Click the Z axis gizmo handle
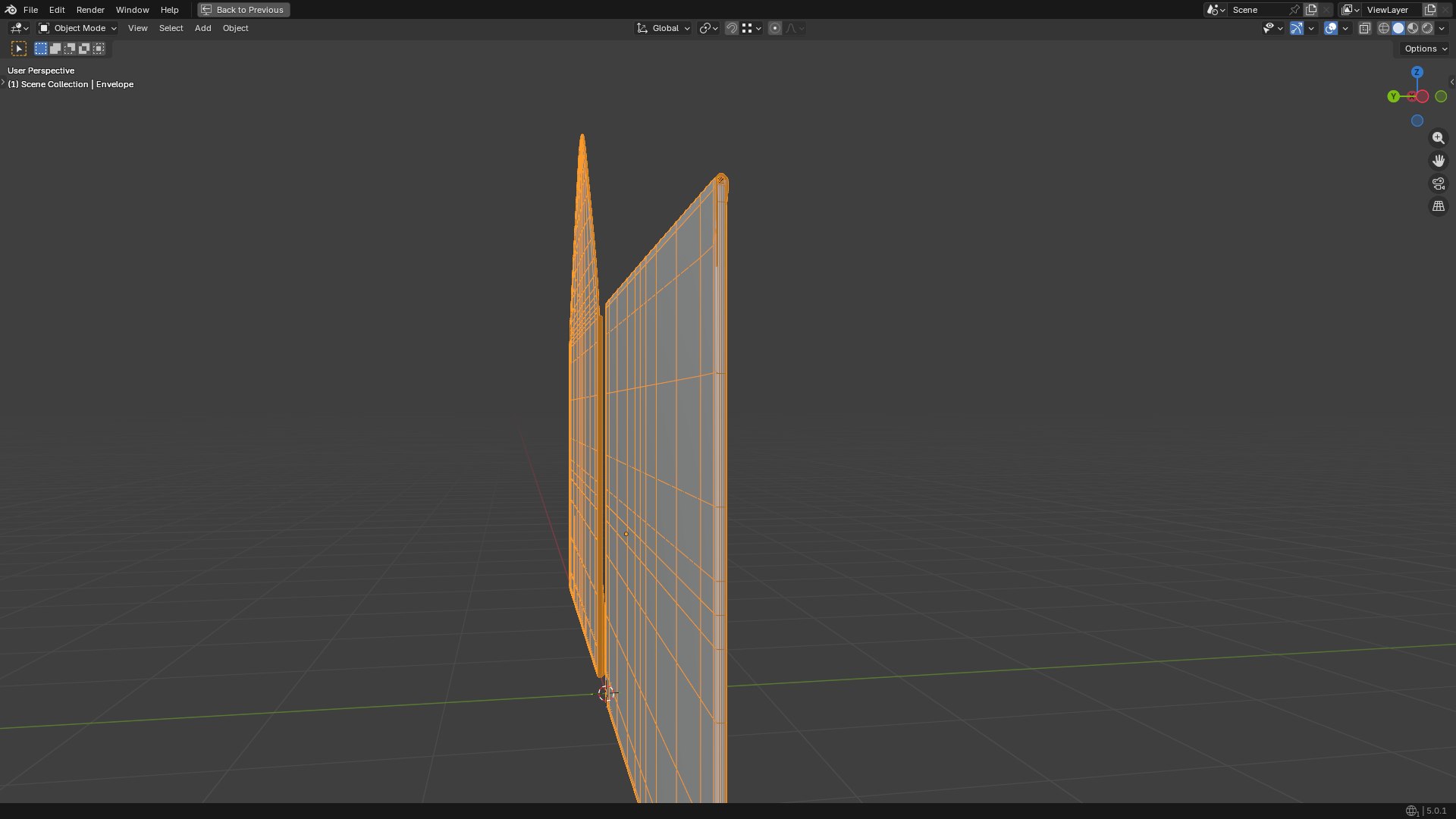Image resolution: width=1456 pixels, height=819 pixels. pyautogui.click(x=1417, y=72)
